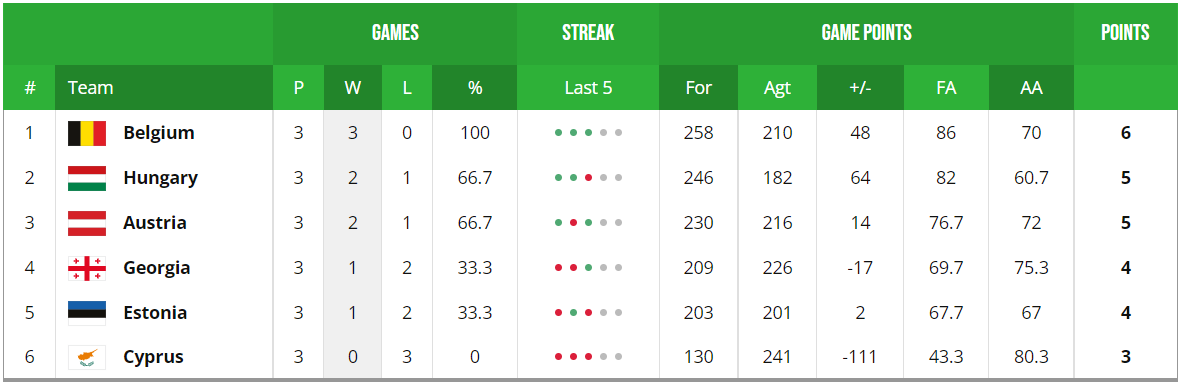Open the Hungary team link
Viewport: 1181px width, 382px height.
tap(160, 179)
